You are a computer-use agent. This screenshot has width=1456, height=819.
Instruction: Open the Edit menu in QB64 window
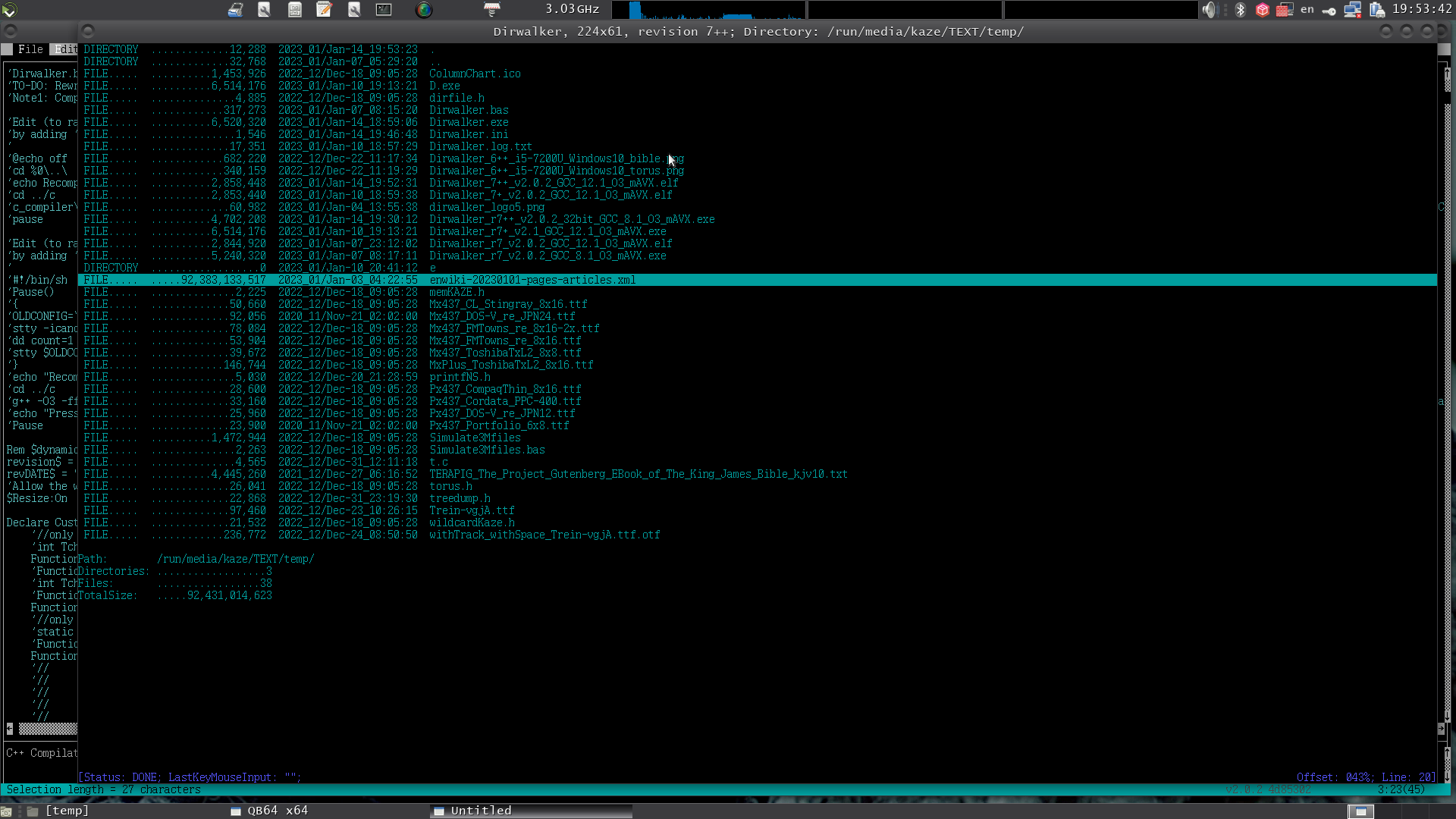[64, 49]
